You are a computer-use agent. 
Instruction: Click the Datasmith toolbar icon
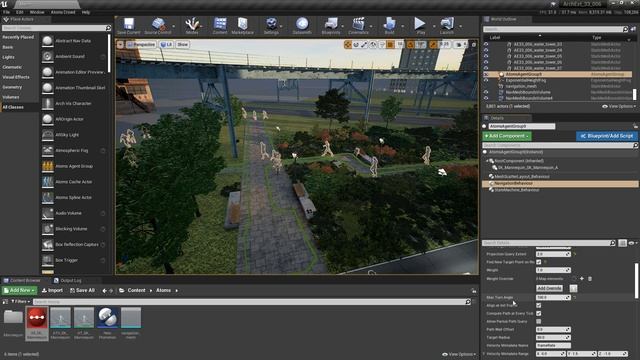tap(302, 26)
